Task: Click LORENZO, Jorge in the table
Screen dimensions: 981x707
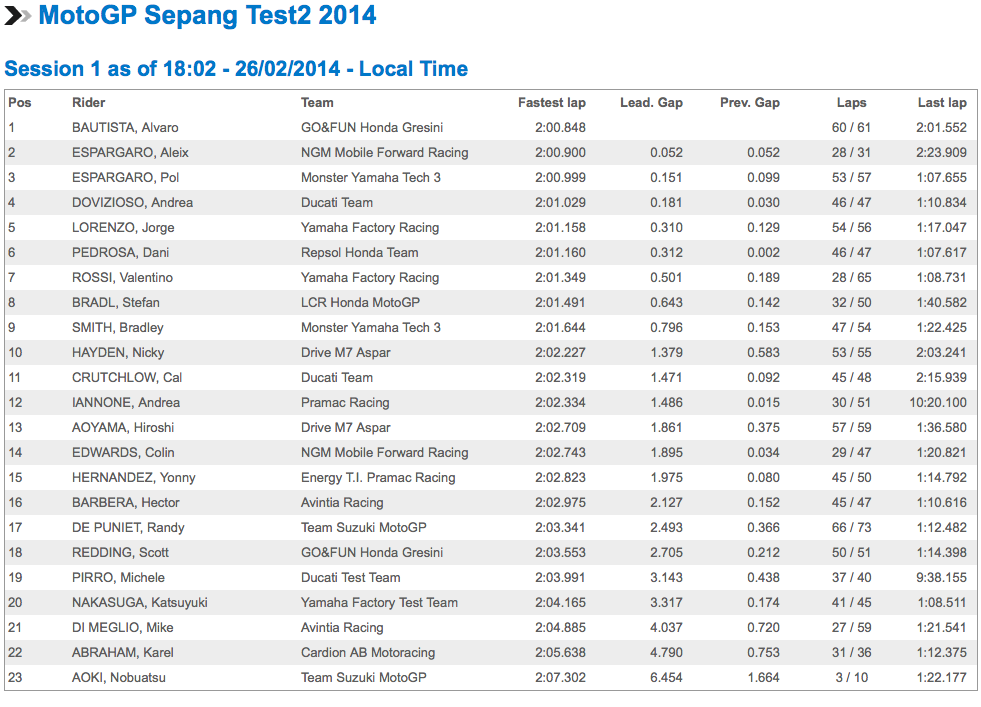Action: 123,228
